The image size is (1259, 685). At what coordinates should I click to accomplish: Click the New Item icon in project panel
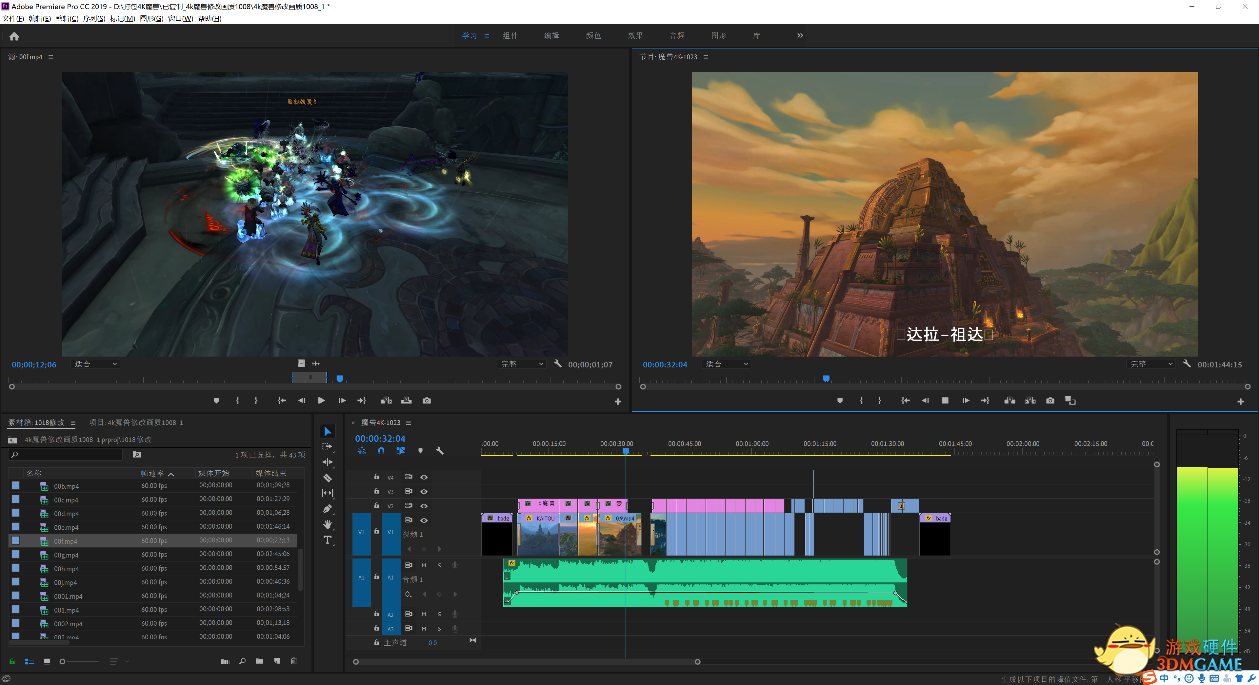(276, 661)
